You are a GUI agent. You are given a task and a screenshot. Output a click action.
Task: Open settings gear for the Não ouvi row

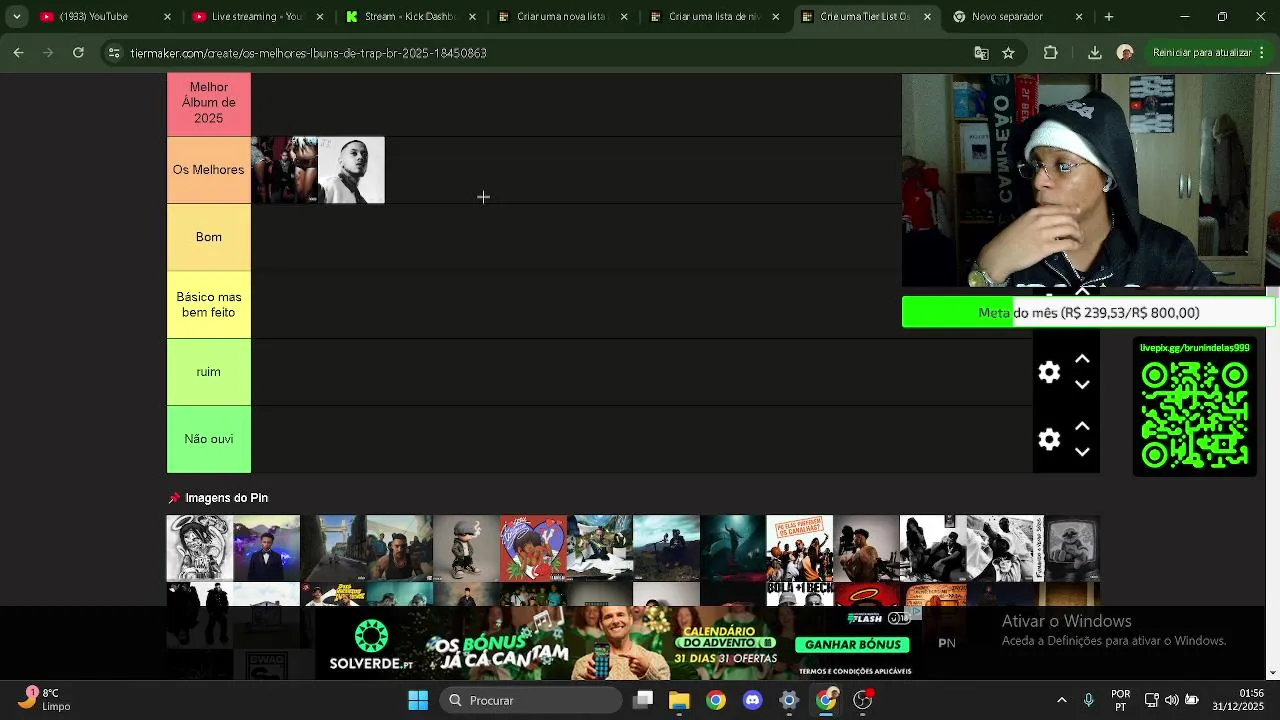point(1049,439)
